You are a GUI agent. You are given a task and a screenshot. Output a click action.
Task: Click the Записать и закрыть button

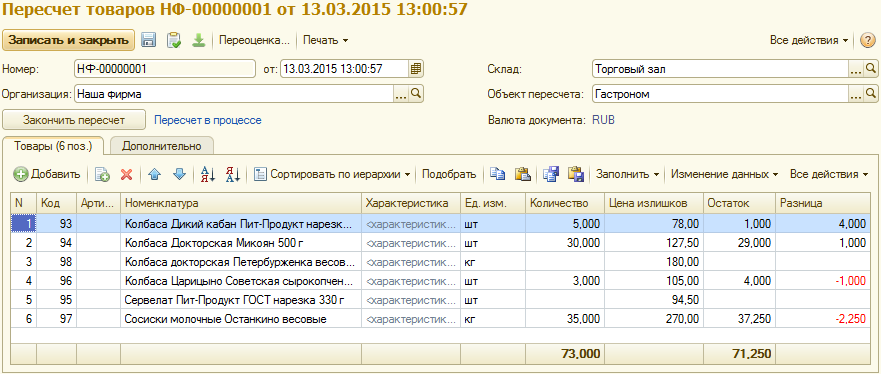(x=69, y=40)
